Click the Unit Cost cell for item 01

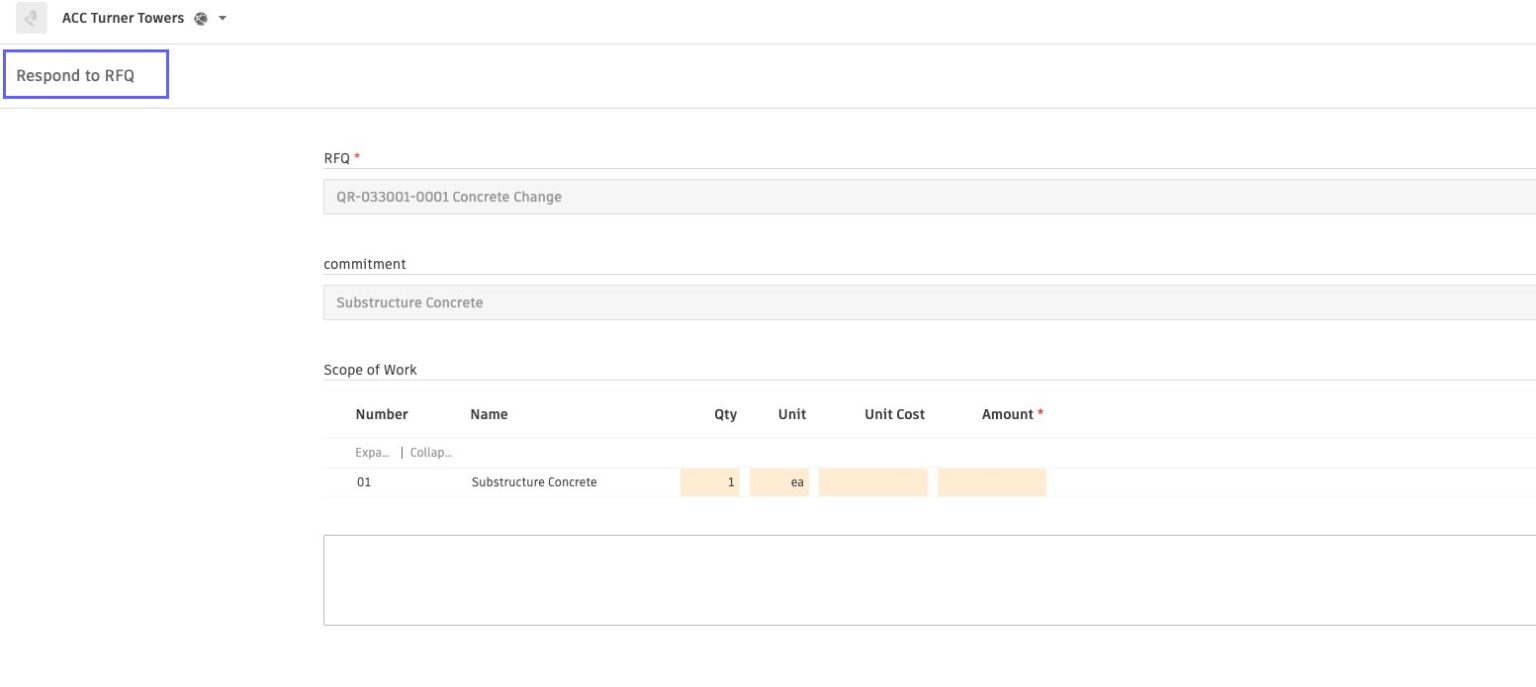873,482
